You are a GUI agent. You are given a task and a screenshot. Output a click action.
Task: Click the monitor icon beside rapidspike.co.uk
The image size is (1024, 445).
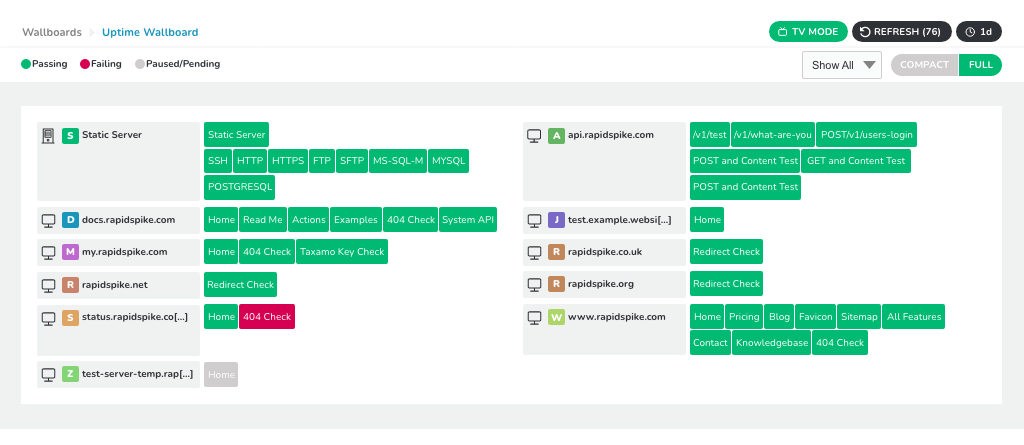click(534, 252)
